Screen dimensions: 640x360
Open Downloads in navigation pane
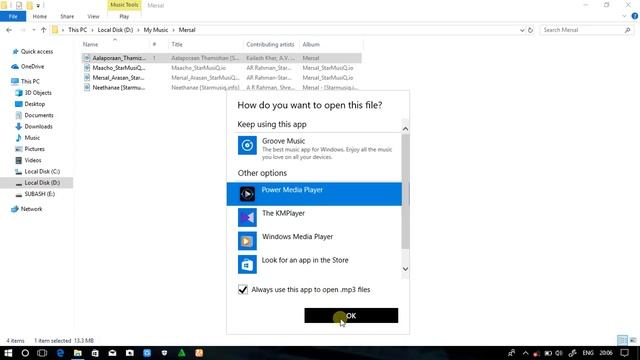click(x=38, y=127)
